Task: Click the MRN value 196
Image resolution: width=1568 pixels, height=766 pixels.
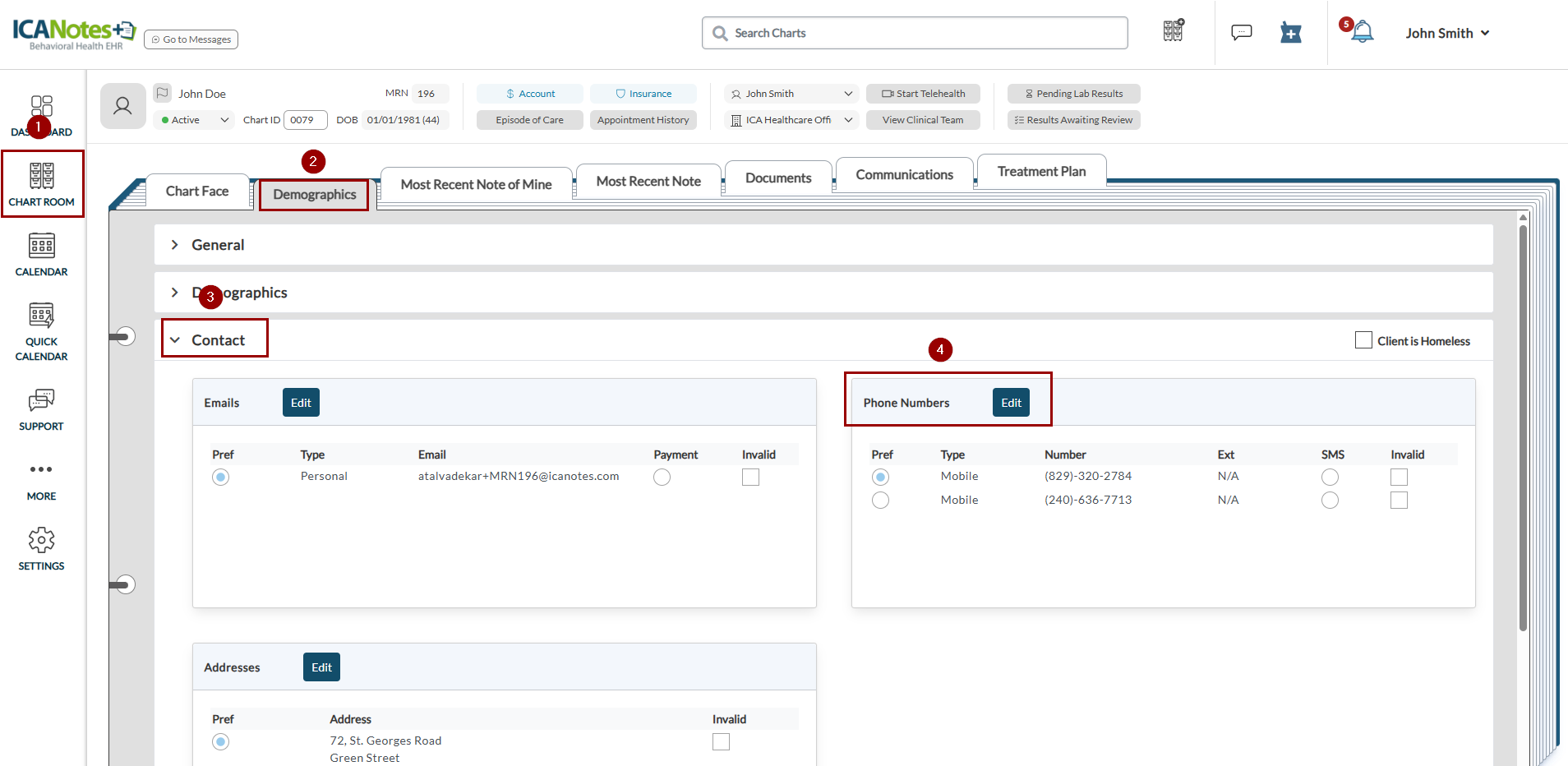Action: [x=426, y=94]
